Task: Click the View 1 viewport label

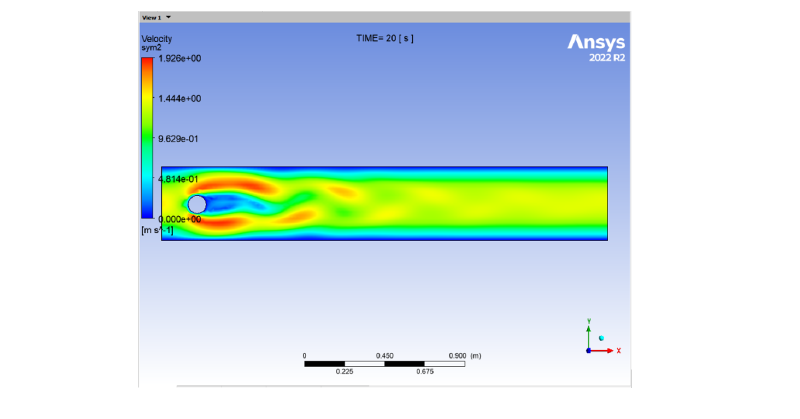Action: pyautogui.click(x=151, y=17)
